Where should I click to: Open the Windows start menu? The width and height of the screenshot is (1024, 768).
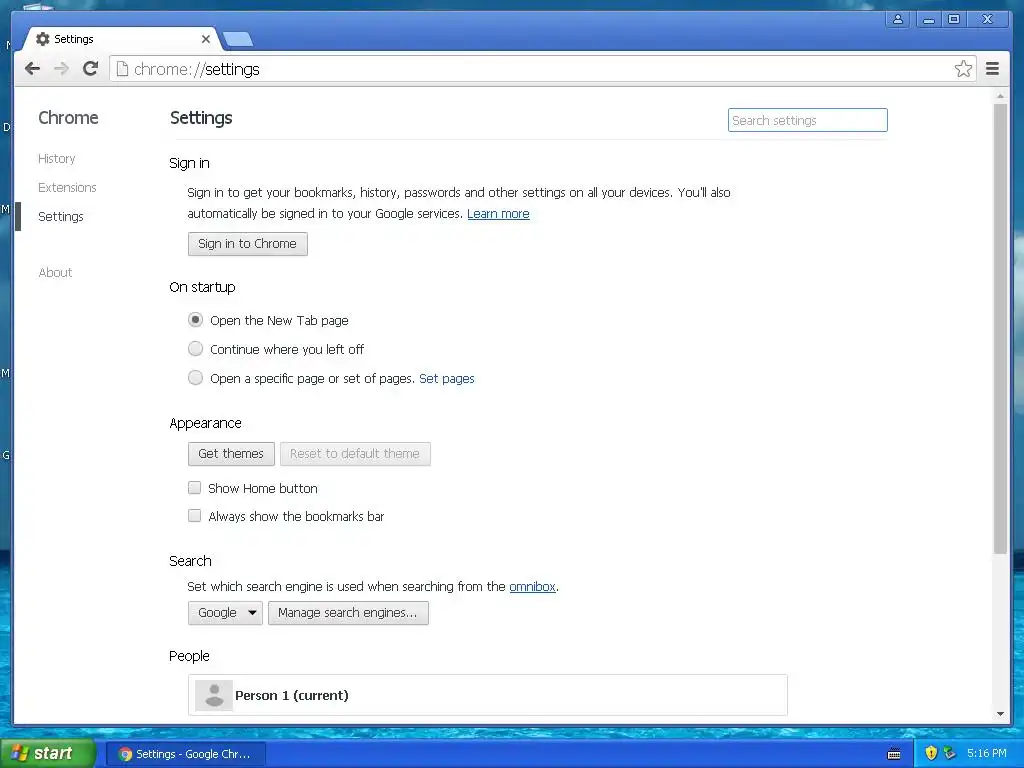click(48, 753)
